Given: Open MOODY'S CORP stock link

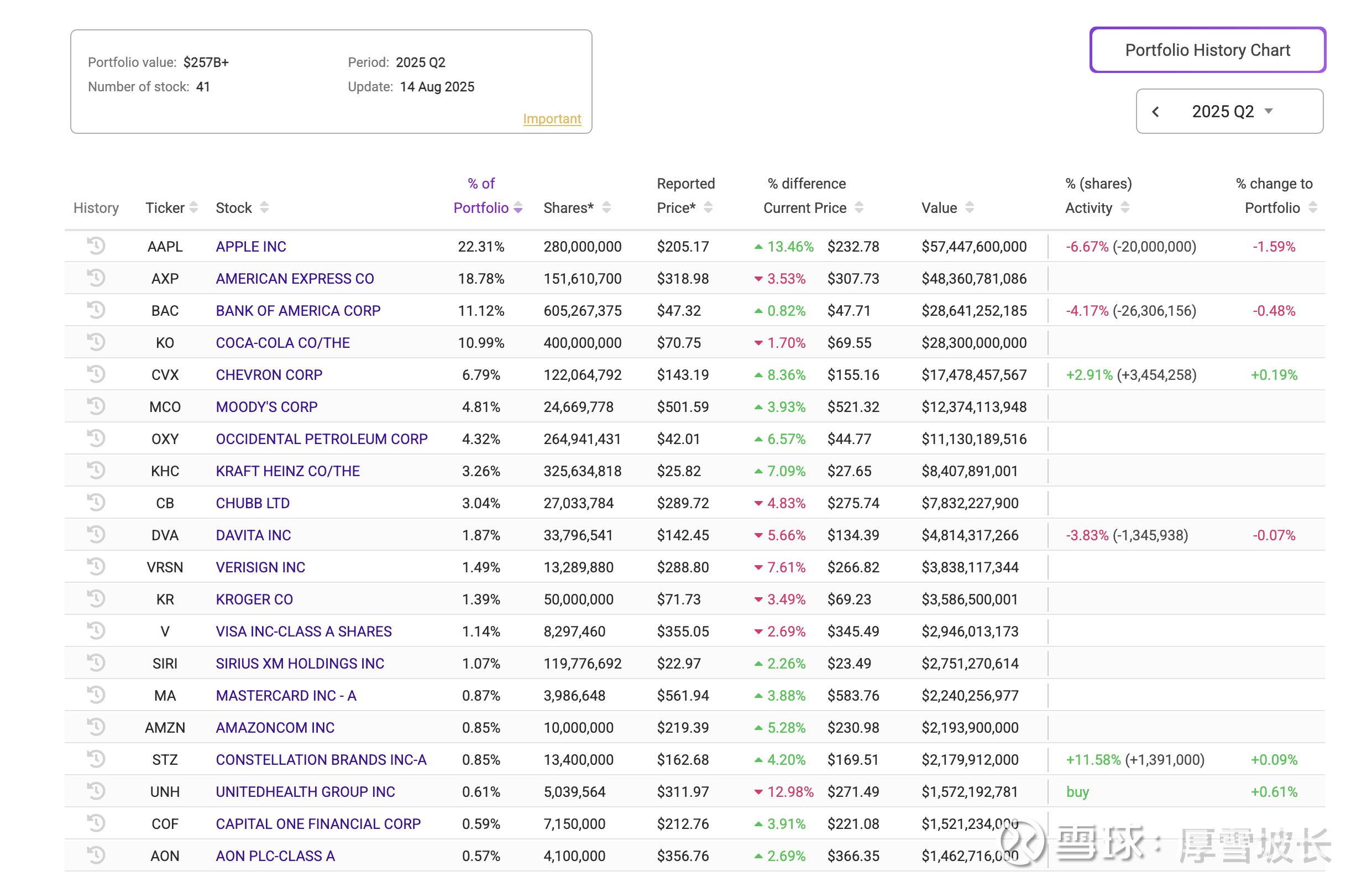Looking at the screenshot, I should point(266,407).
